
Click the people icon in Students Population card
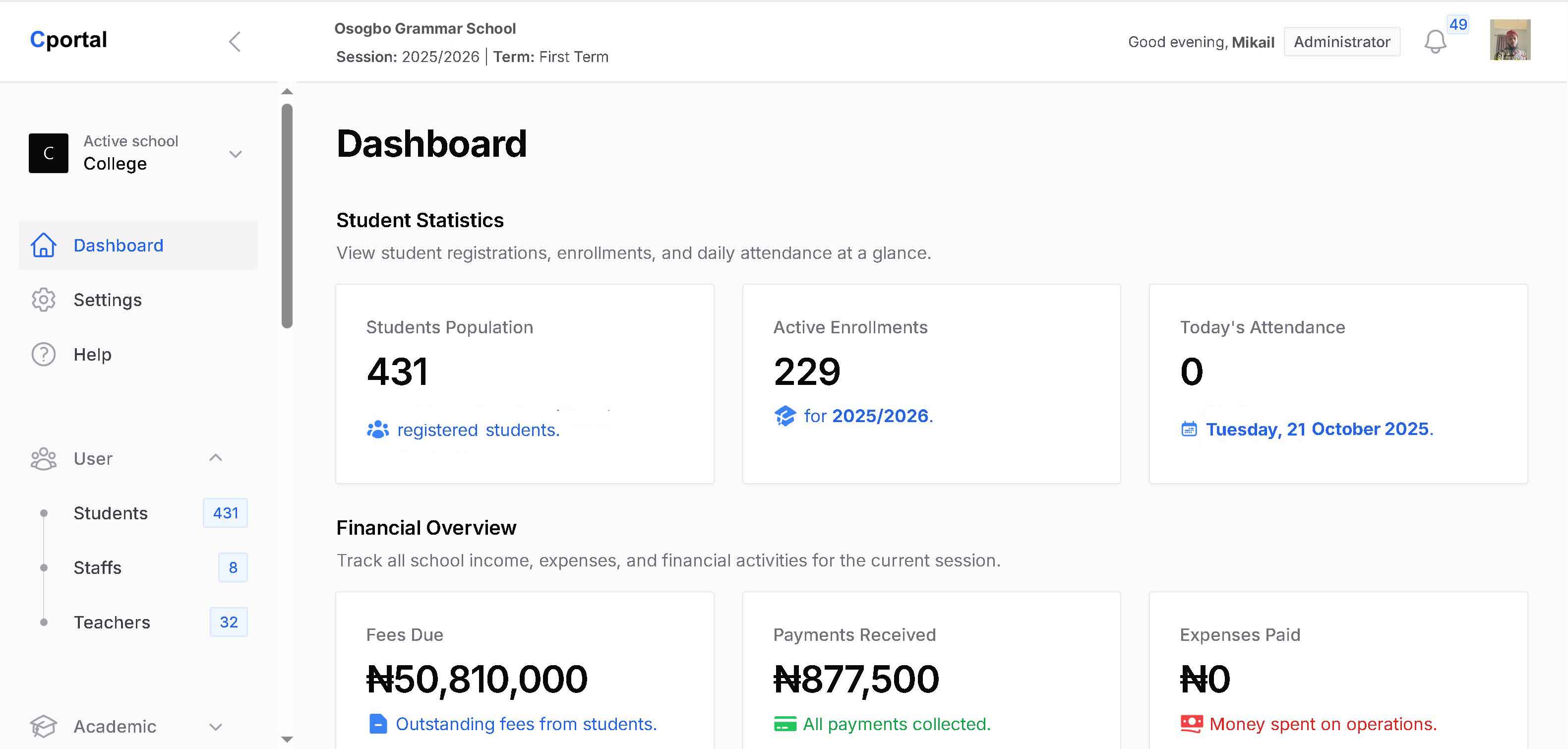pyautogui.click(x=377, y=429)
